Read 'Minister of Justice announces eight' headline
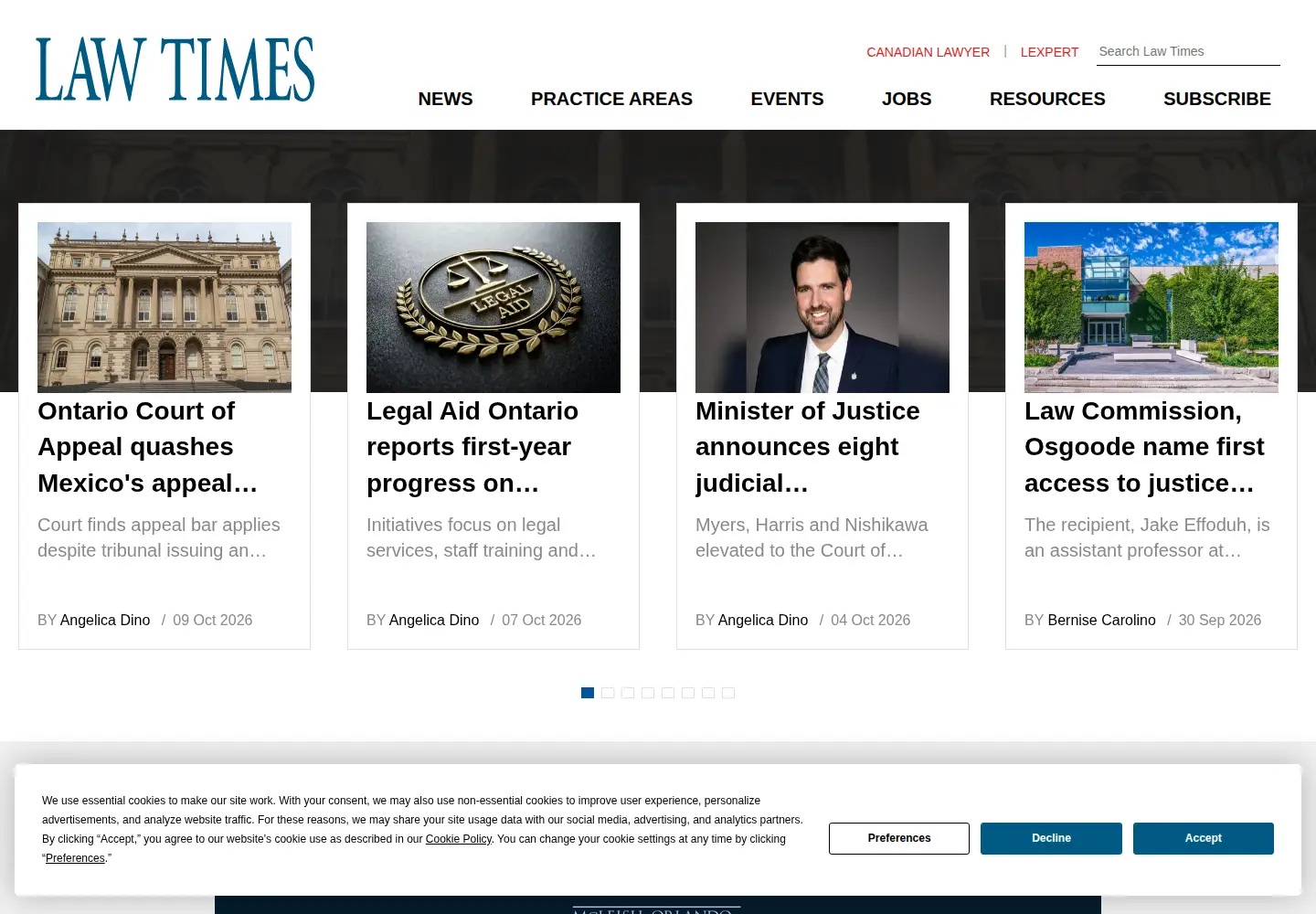 [808, 447]
